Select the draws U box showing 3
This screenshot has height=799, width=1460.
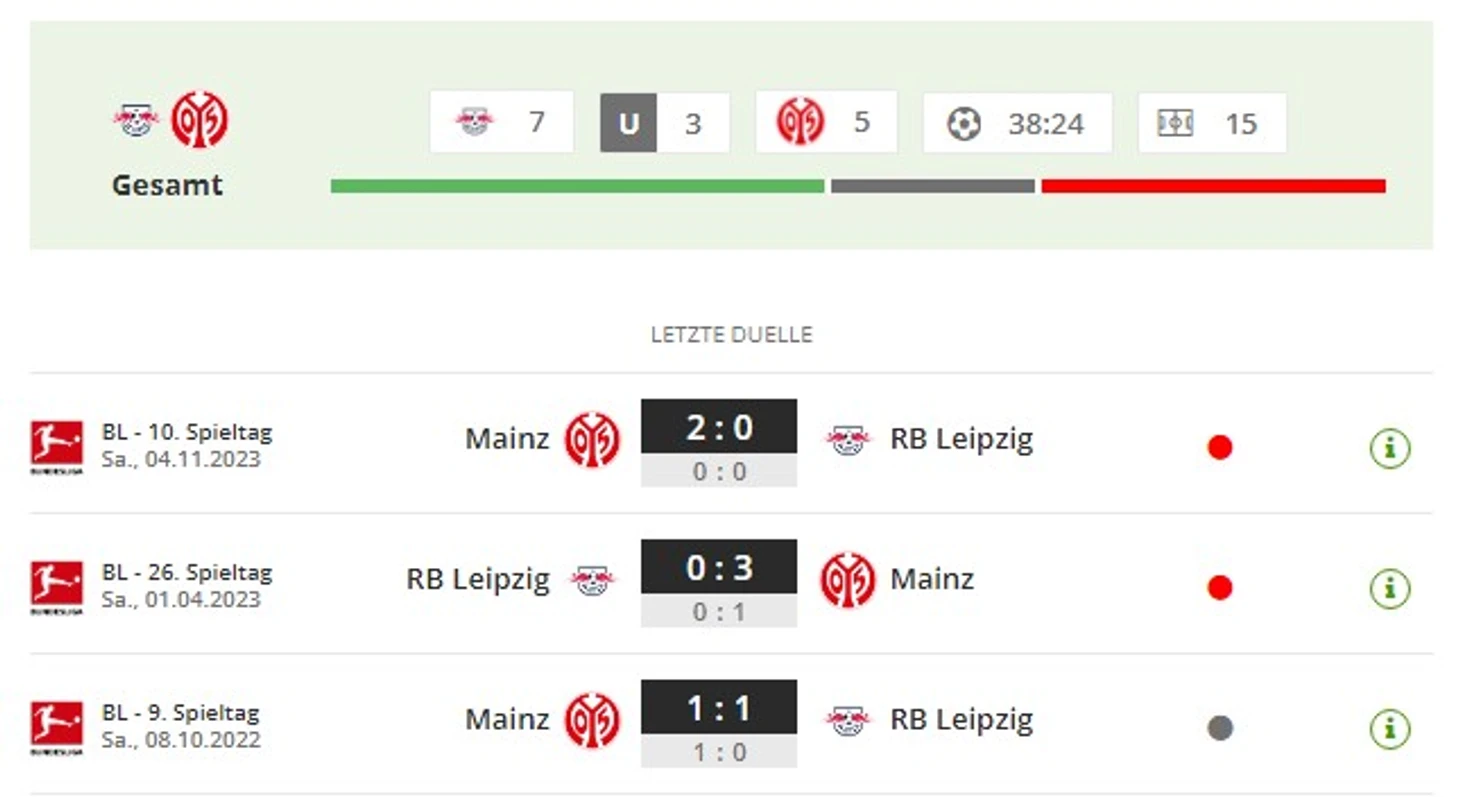(665, 123)
